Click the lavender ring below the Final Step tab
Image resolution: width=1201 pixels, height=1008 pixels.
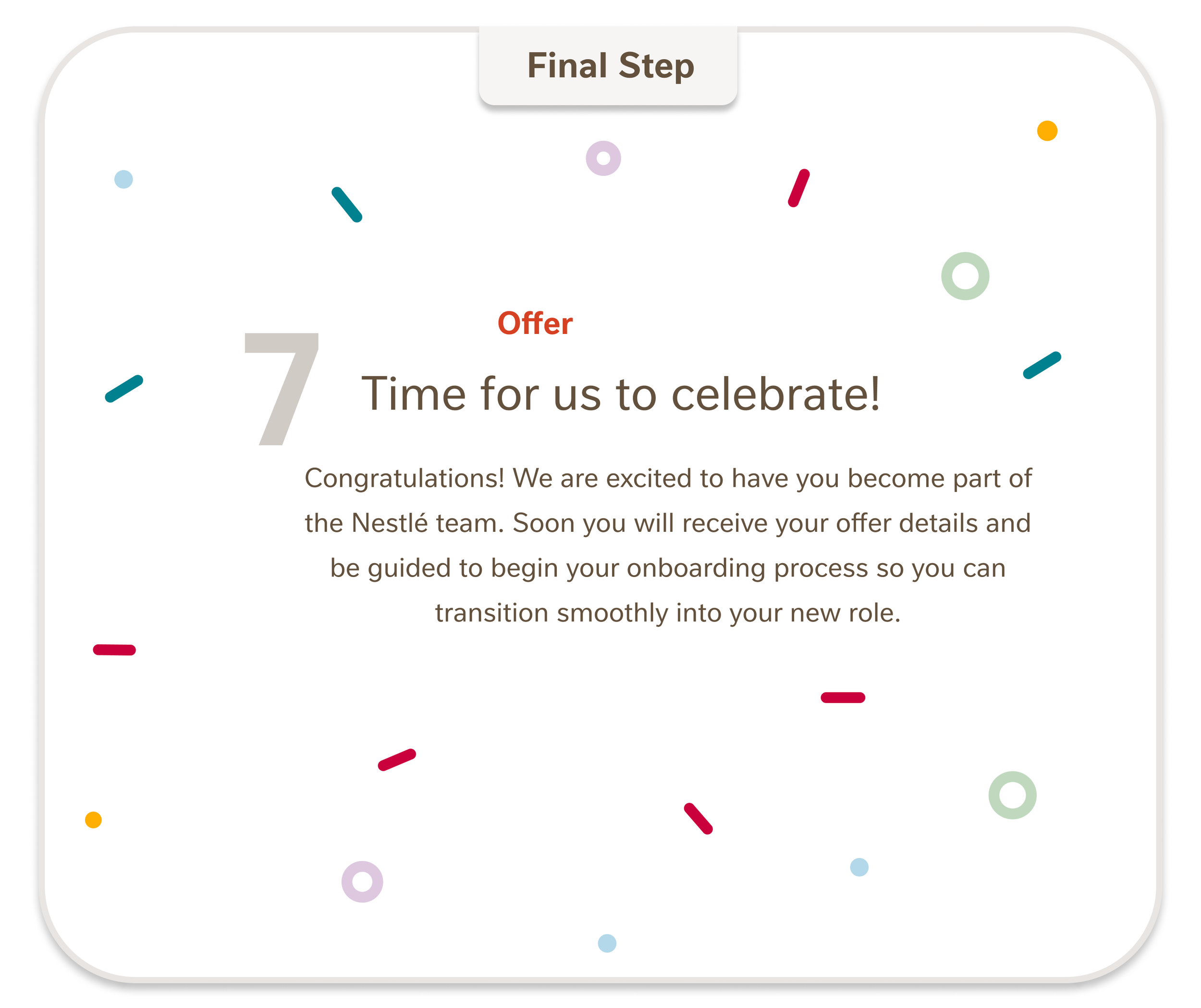coord(603,159)
